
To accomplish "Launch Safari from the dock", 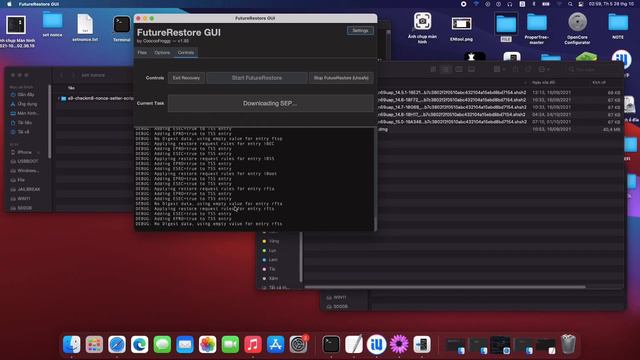I will click(x=117, y=344).
